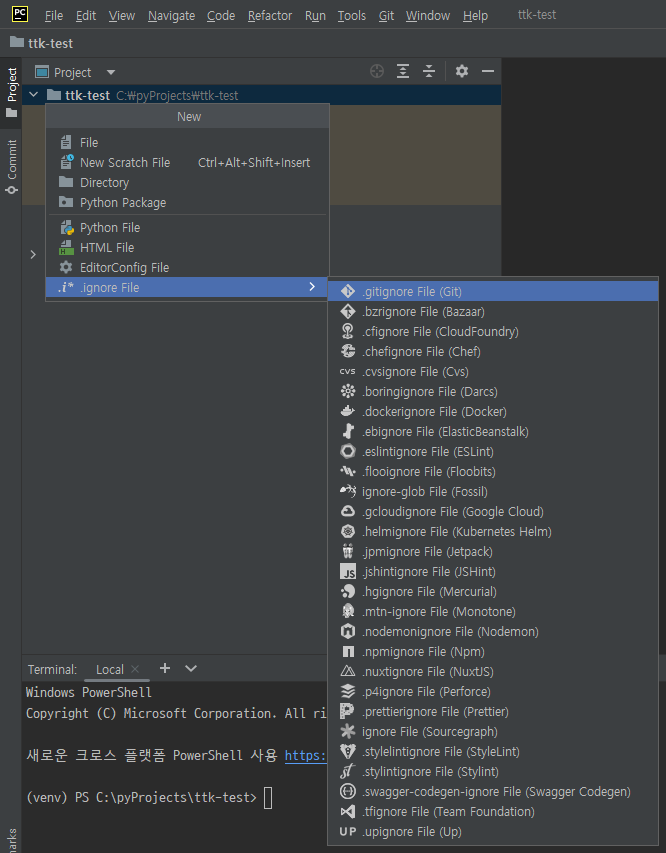This screenshot has height=853, width=666.
Task: Open the .ignore File submenu
Action: click(x=188, y=287)
